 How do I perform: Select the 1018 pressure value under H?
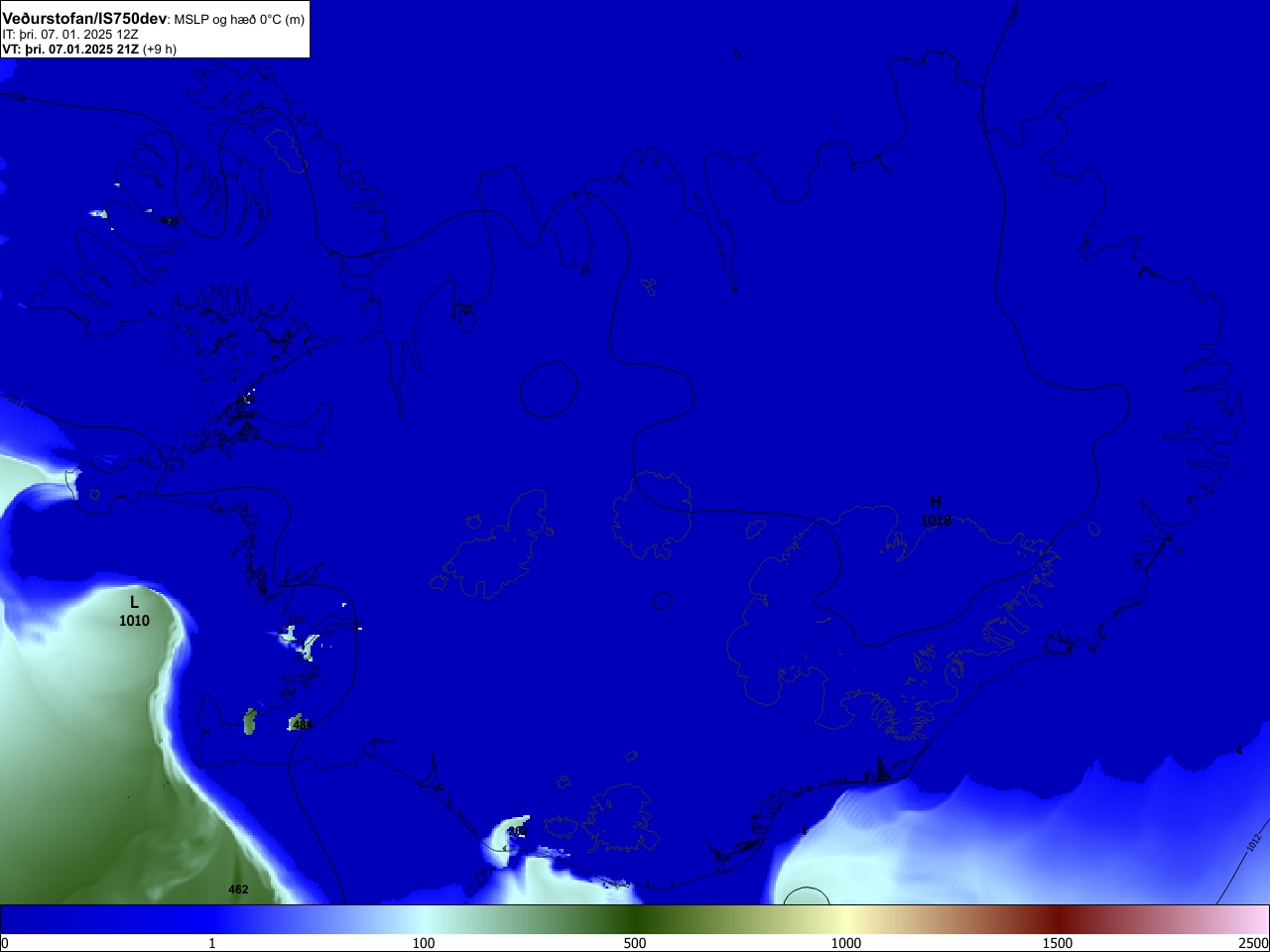point(936,521)
